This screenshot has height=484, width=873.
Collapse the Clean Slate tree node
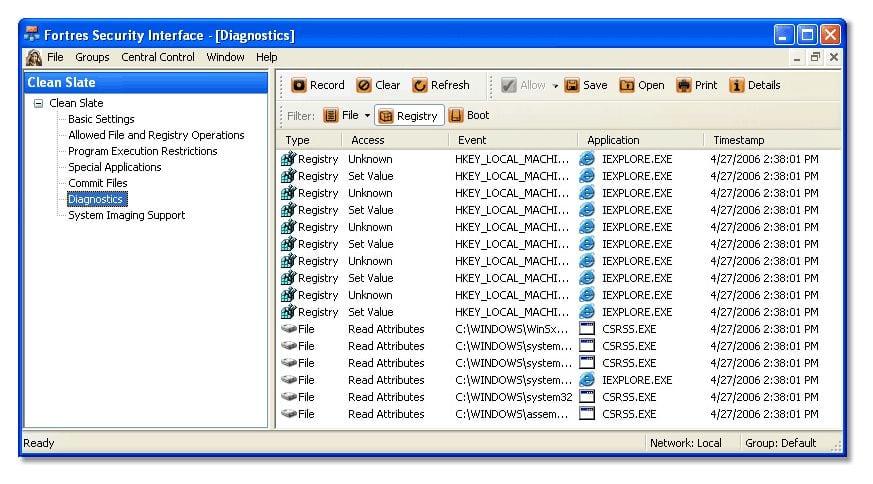click(x=38, y=103)
